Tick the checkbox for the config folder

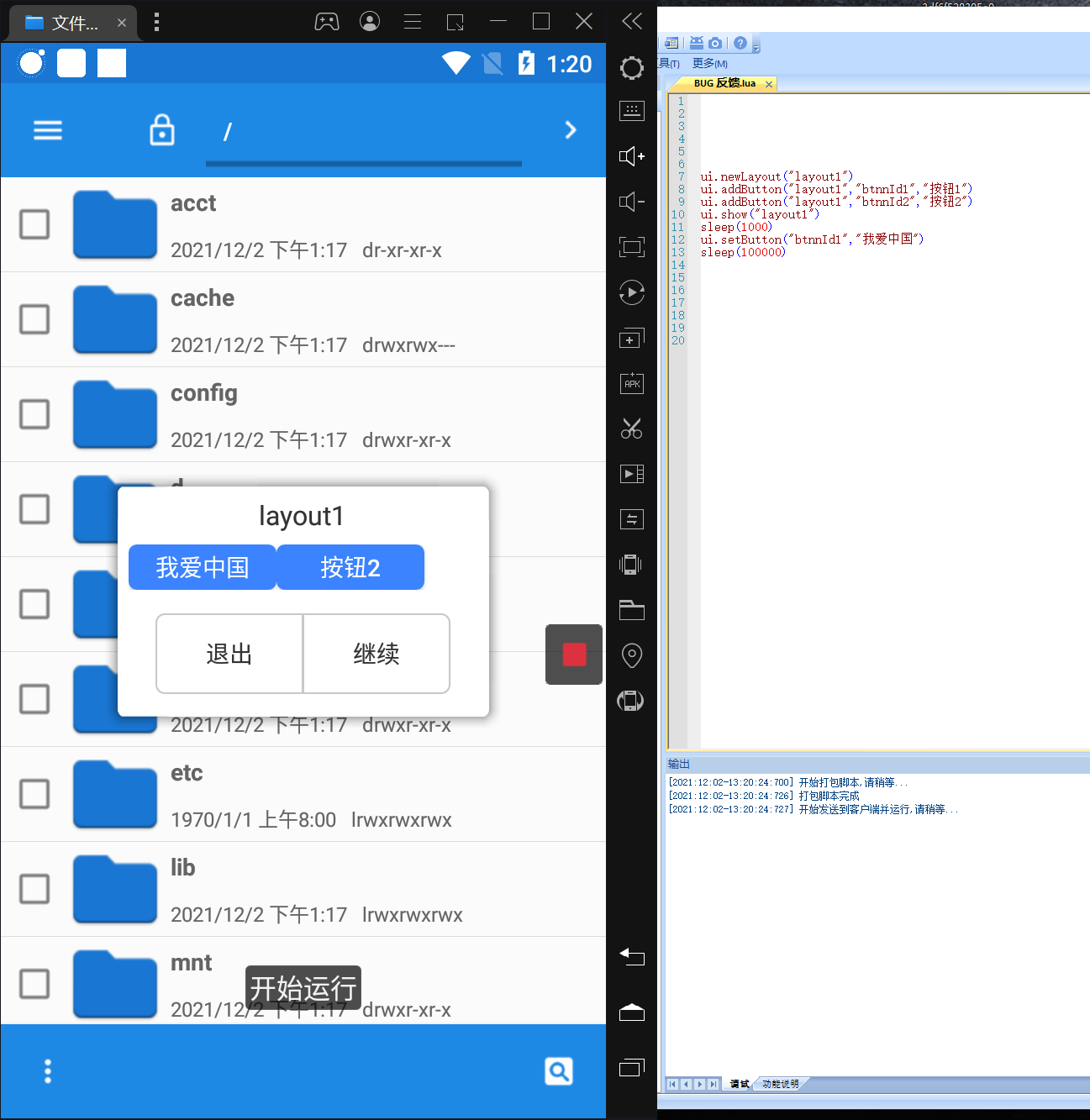(34, 414)
